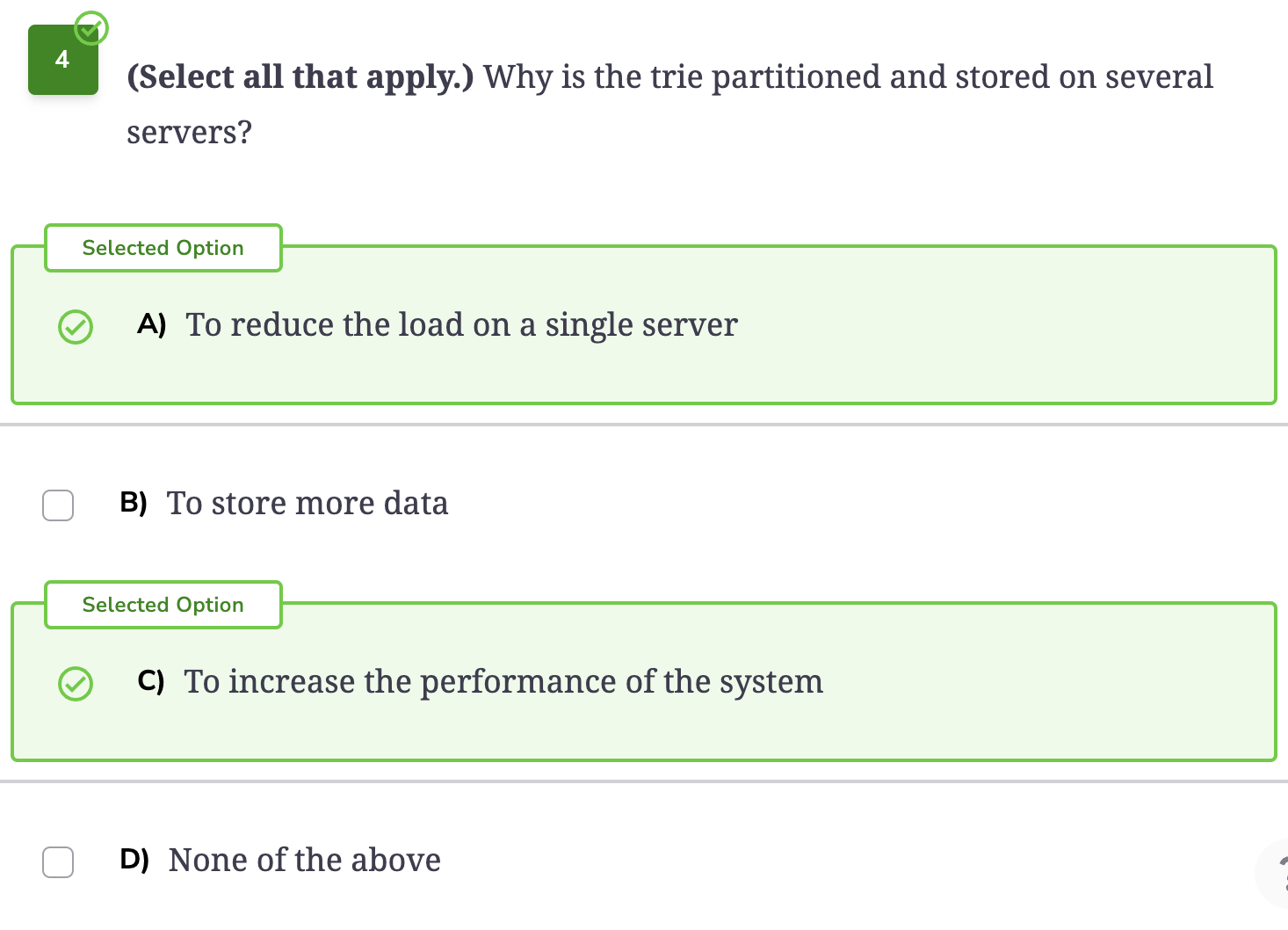Click the bold "(Select all that apply.)" text

pyautogui.click(x=300, y=77)
